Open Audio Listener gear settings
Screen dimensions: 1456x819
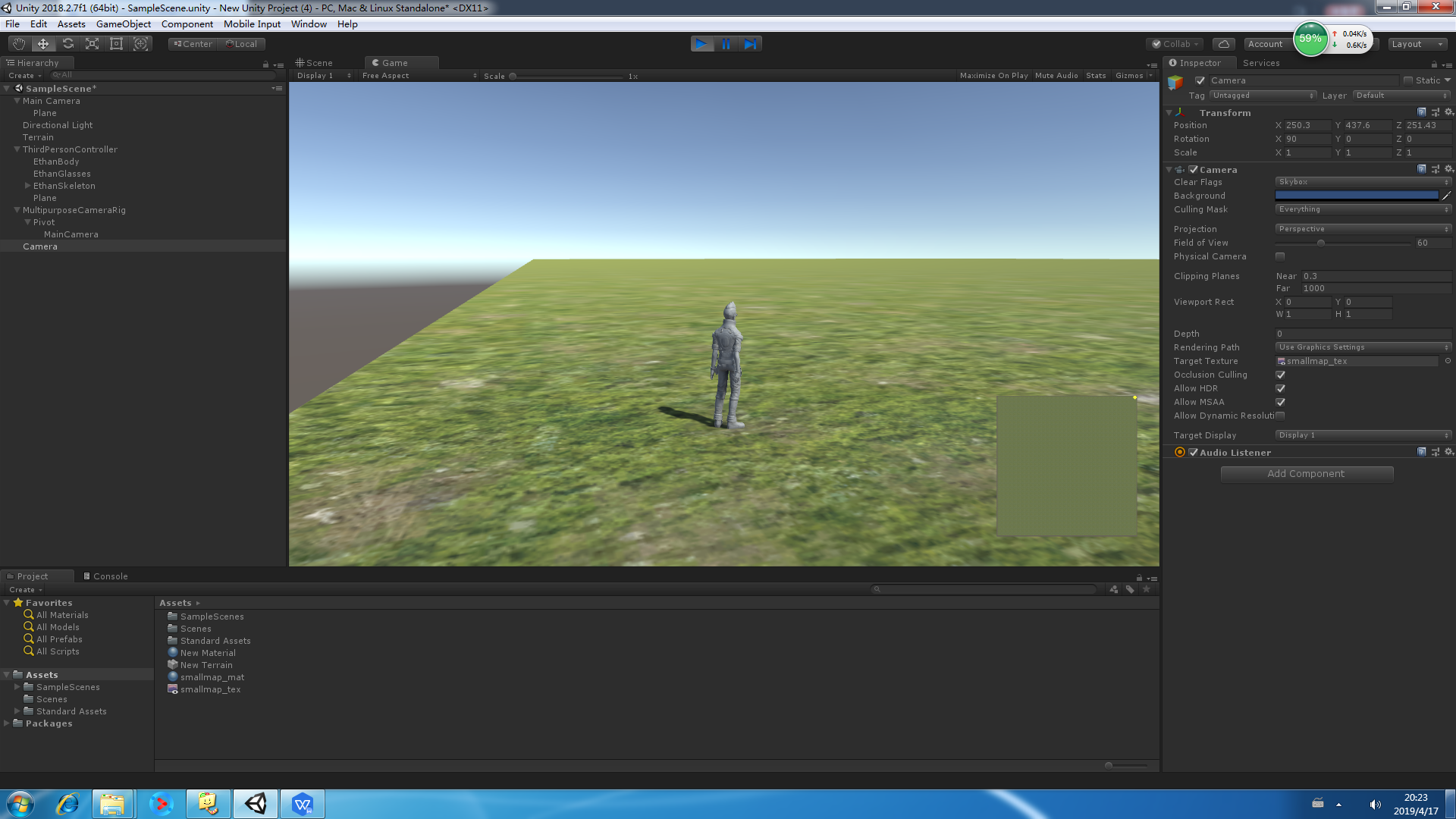[1449, 452]
